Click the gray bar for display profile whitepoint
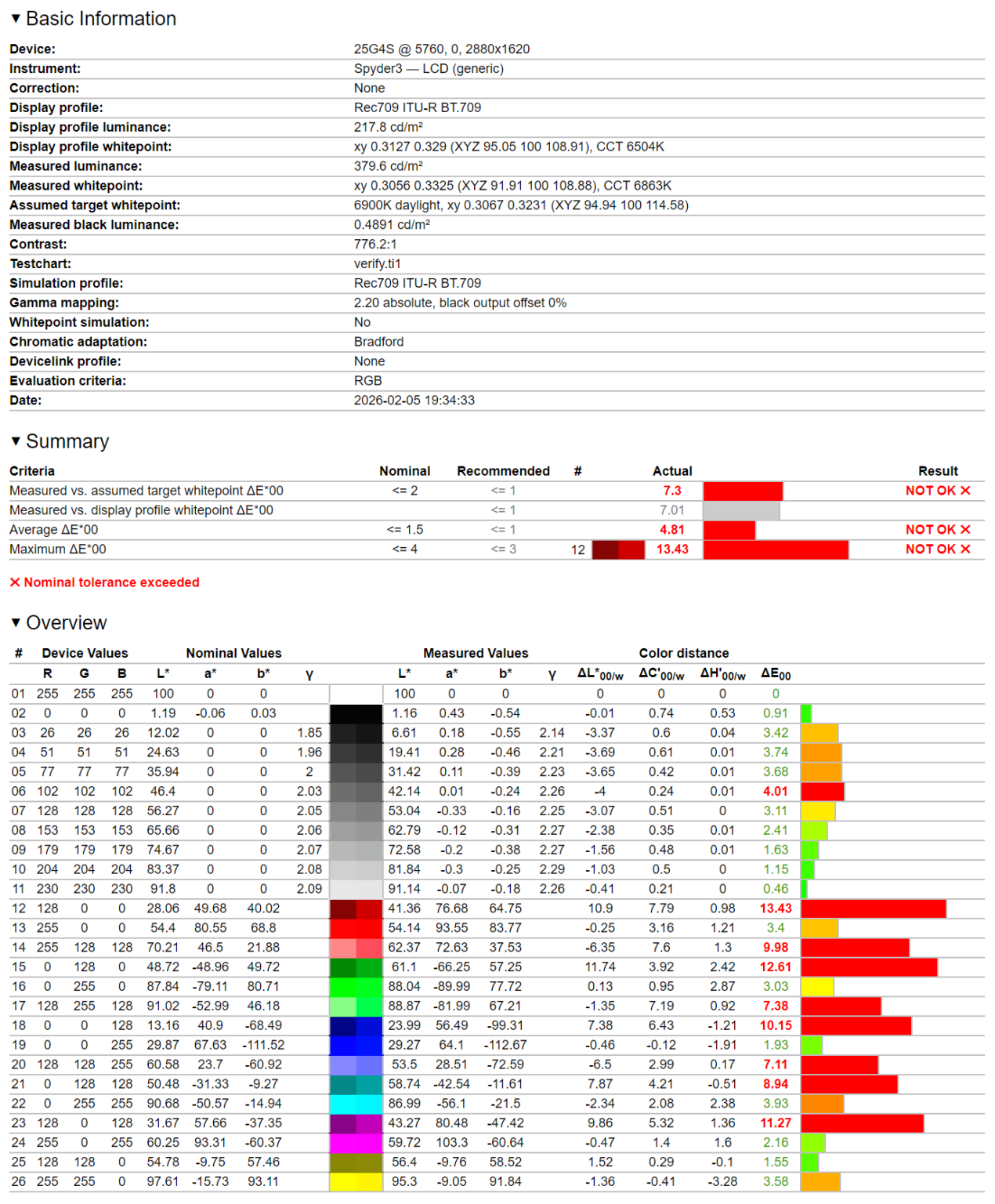The height and width of the screenshot is (1204, 995). [741, 510]
